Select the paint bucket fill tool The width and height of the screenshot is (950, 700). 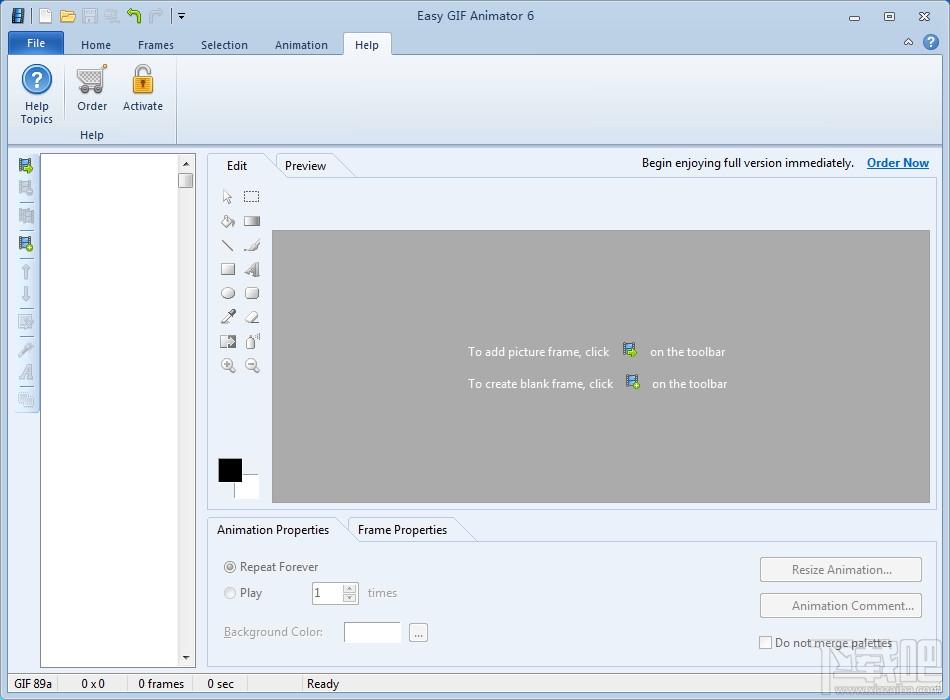[228, 221]
